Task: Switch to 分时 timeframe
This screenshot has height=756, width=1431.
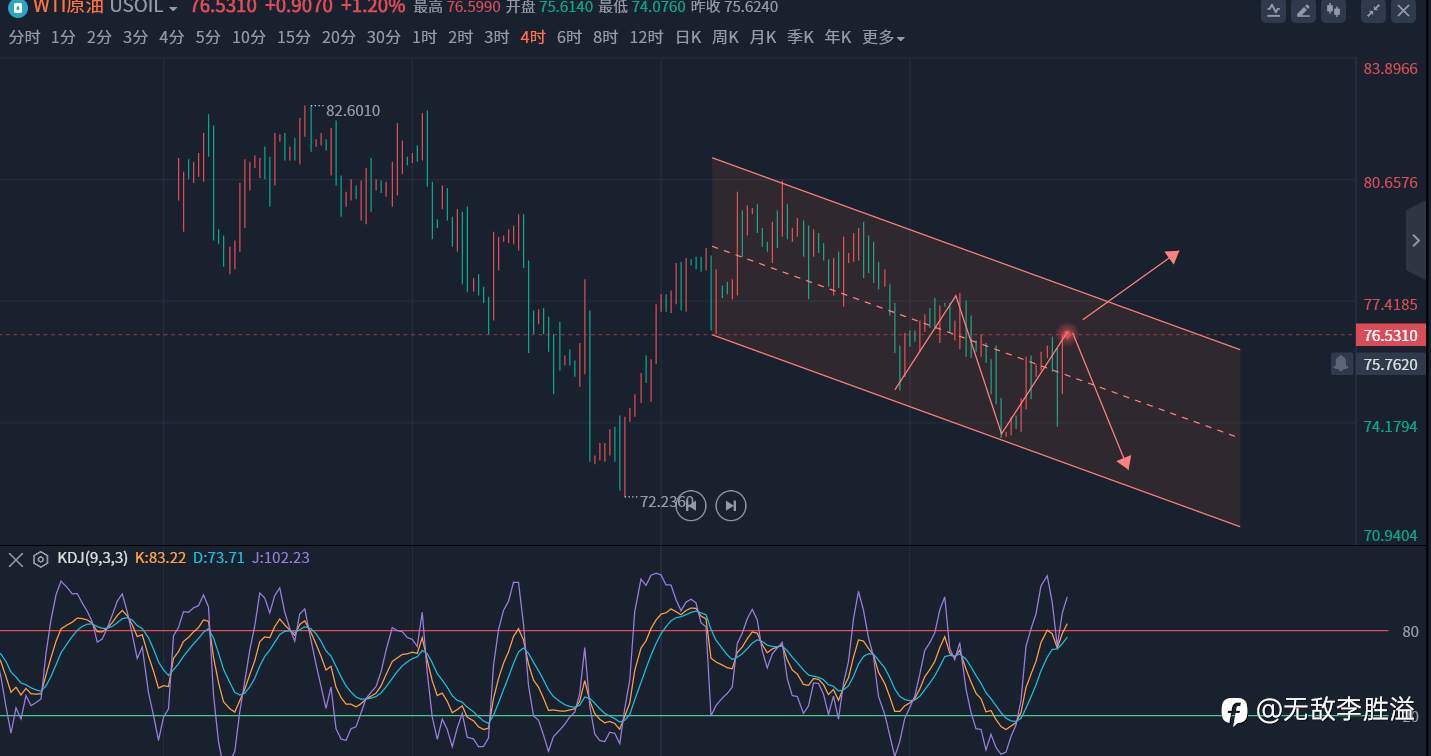Action: point(25,38)
